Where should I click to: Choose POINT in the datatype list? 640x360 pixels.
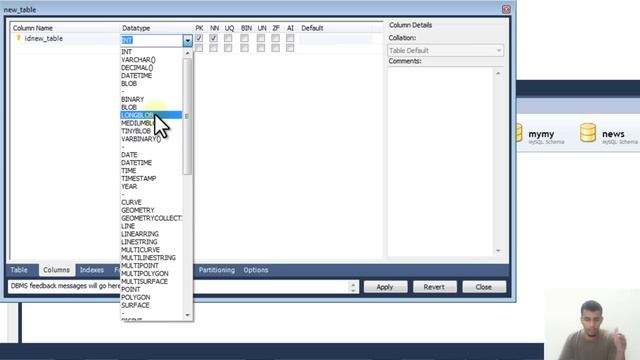[x=131, y=289]
